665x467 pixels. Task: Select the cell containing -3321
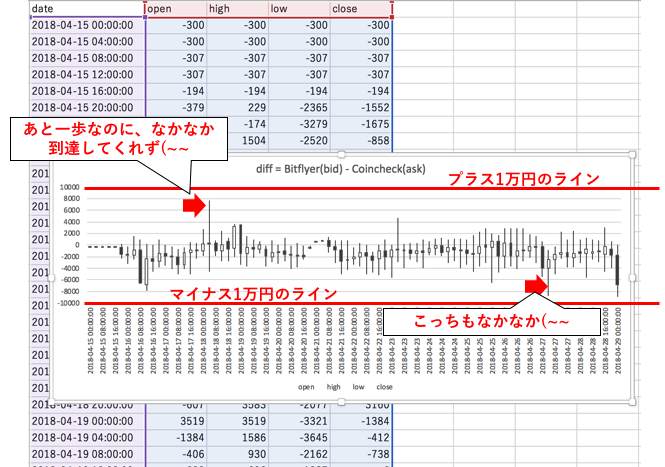[x=299, y=422]
